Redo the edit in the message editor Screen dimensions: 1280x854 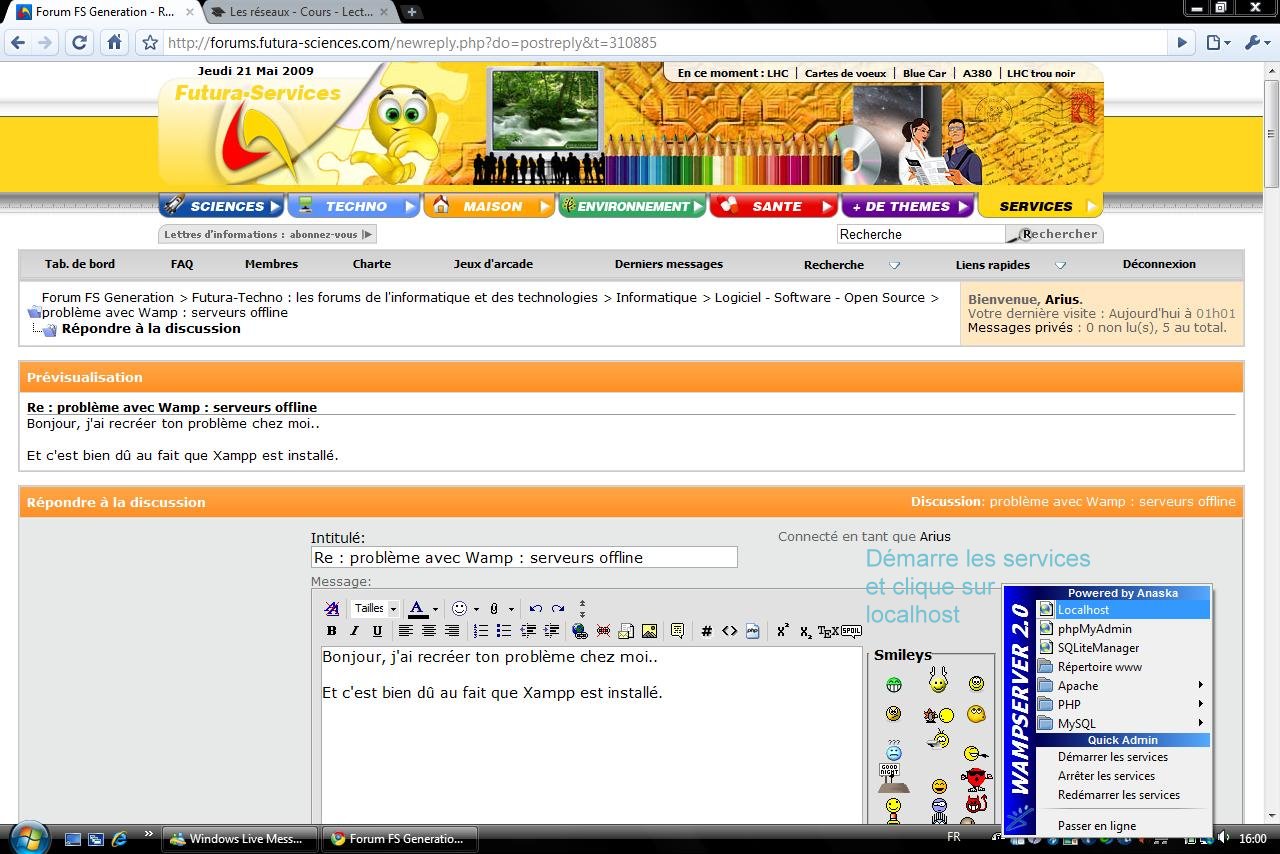pos(558,608)
